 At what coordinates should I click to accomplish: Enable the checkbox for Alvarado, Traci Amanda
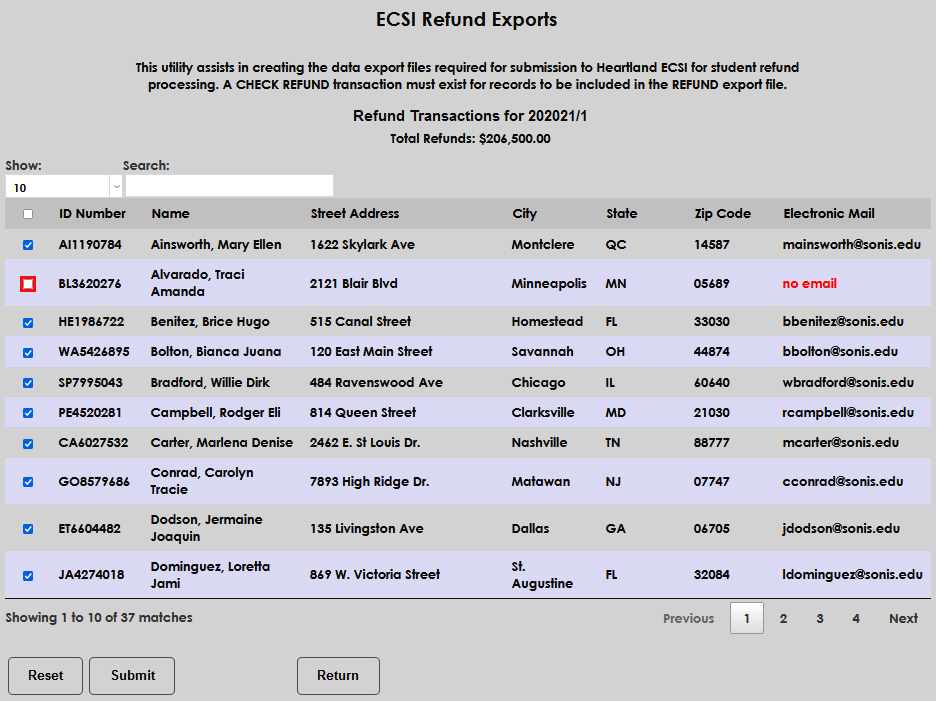28,283
